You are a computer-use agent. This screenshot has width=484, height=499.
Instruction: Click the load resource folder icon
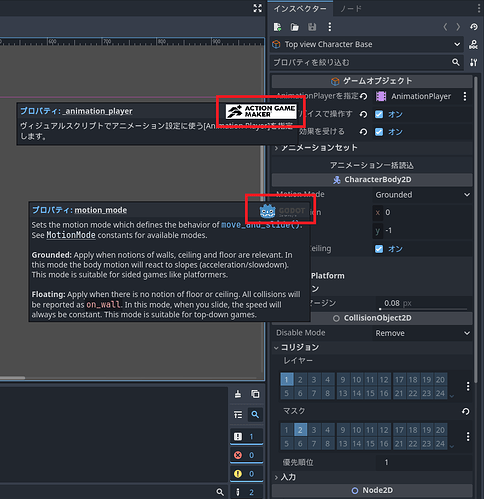pyautogui.click(x=295, y=27)
